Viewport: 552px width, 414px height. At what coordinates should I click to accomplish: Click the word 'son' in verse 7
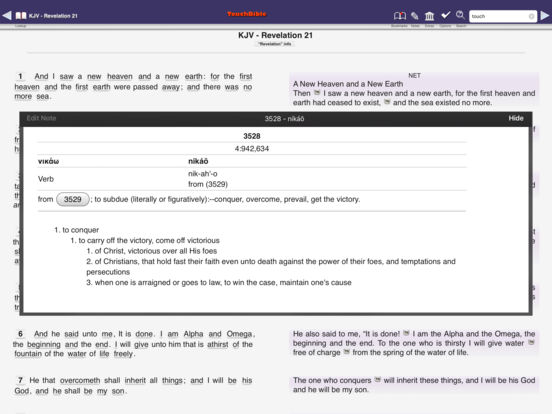tap(118, 391)
